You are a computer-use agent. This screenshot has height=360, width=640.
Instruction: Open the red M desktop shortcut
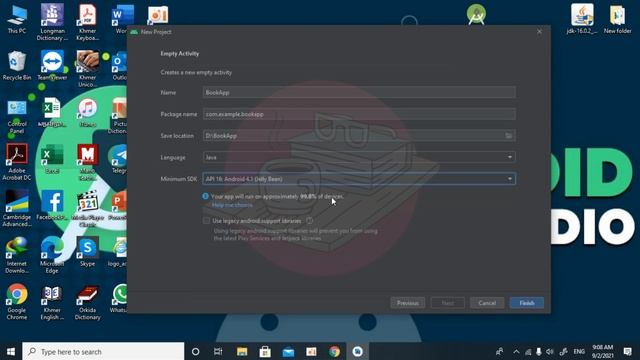[87, 162]
